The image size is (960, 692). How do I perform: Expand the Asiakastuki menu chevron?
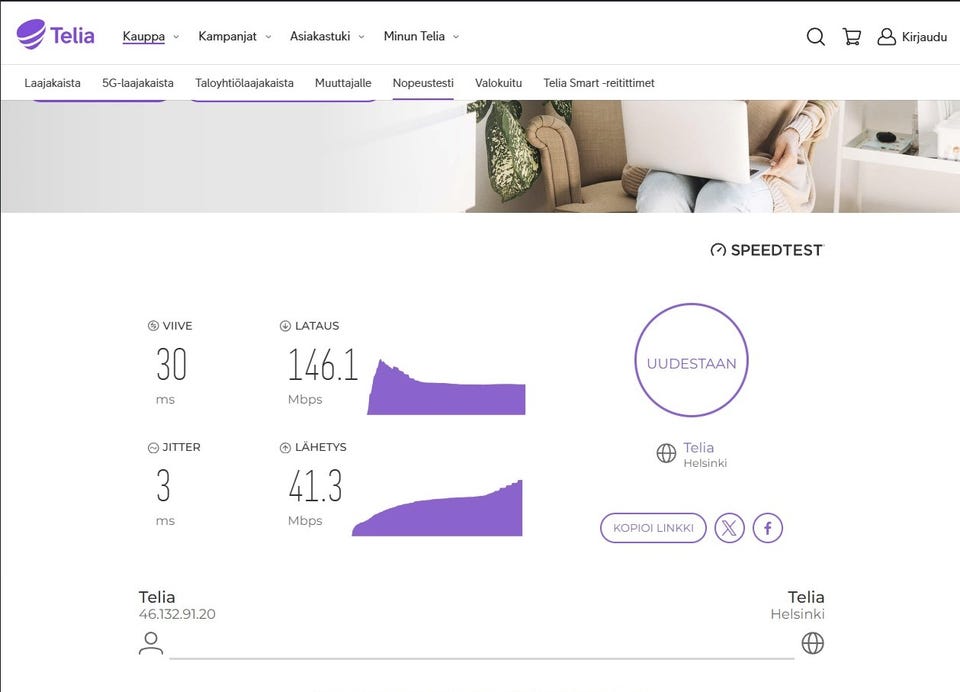pyautogui.click(x=361, y=37)
